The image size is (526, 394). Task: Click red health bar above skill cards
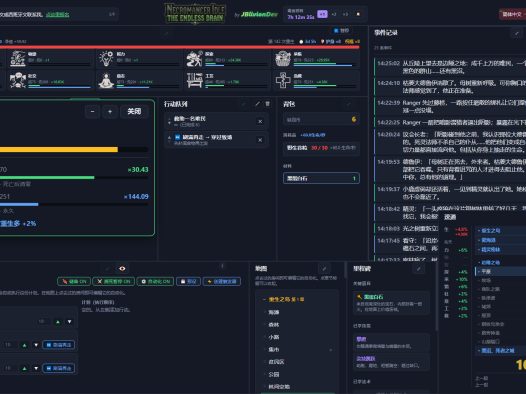click(x=179, y=47)
